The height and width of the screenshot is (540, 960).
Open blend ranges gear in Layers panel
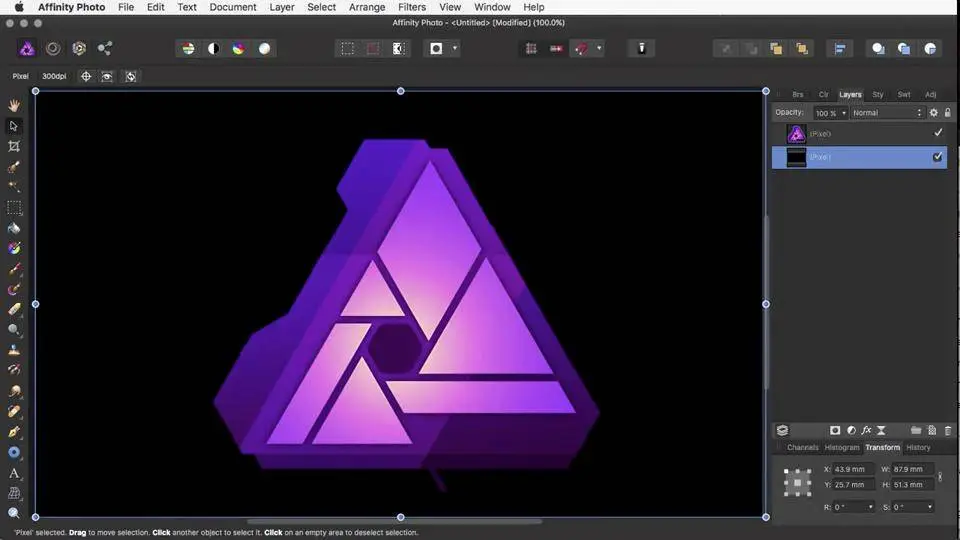[934, 113]
